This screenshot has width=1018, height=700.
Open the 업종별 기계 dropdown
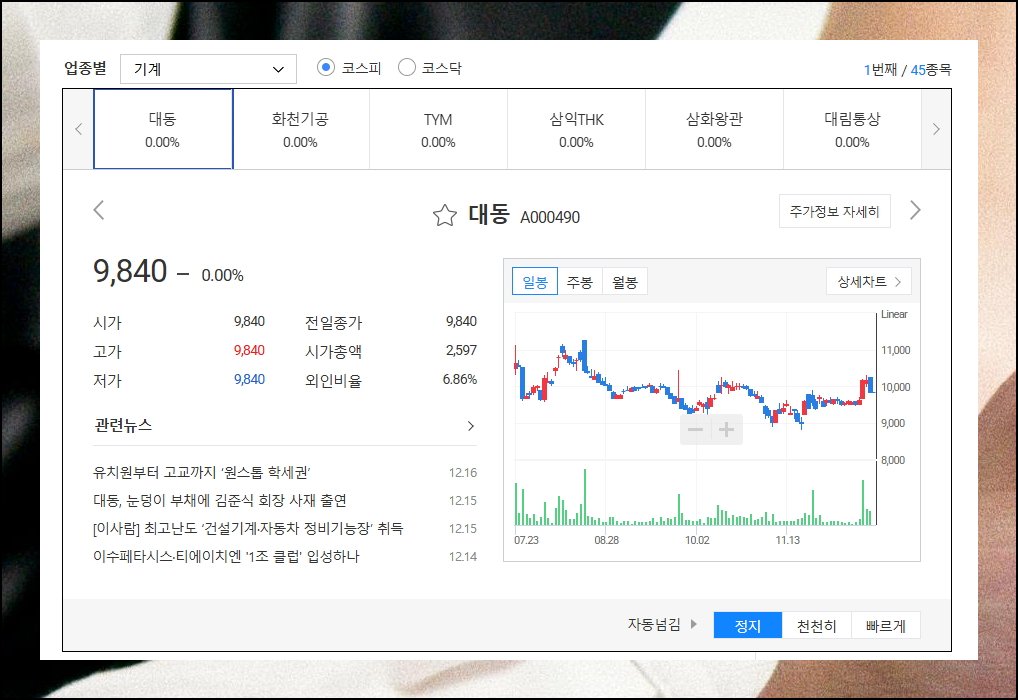[x=208, y=69]
